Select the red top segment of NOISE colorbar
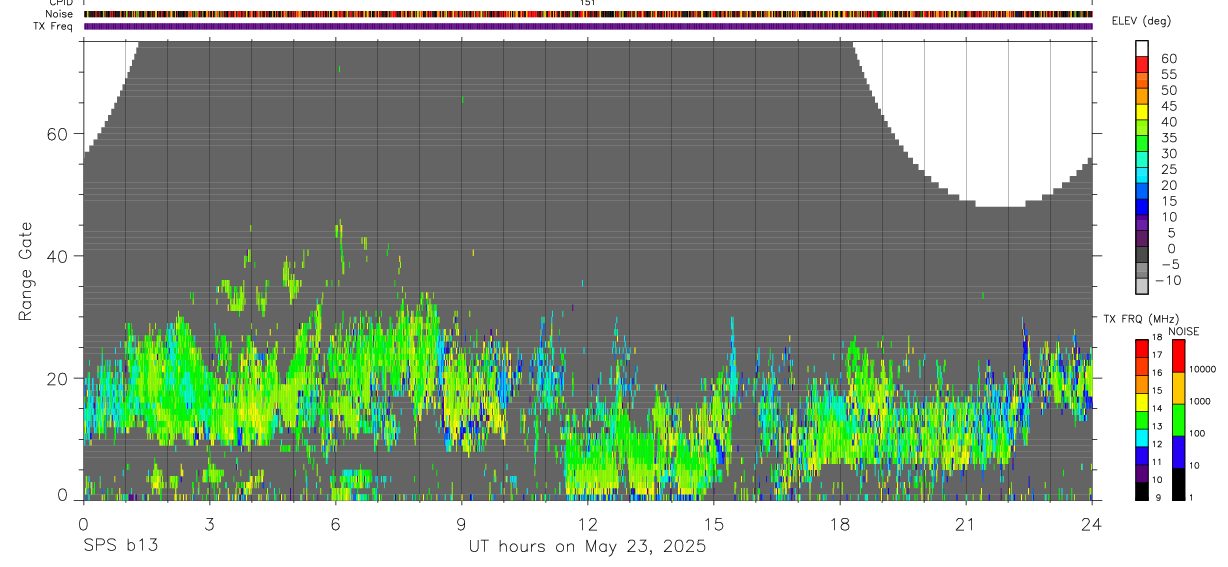Viewport: 1228px width, 567px height. (x=1178, y=356)
